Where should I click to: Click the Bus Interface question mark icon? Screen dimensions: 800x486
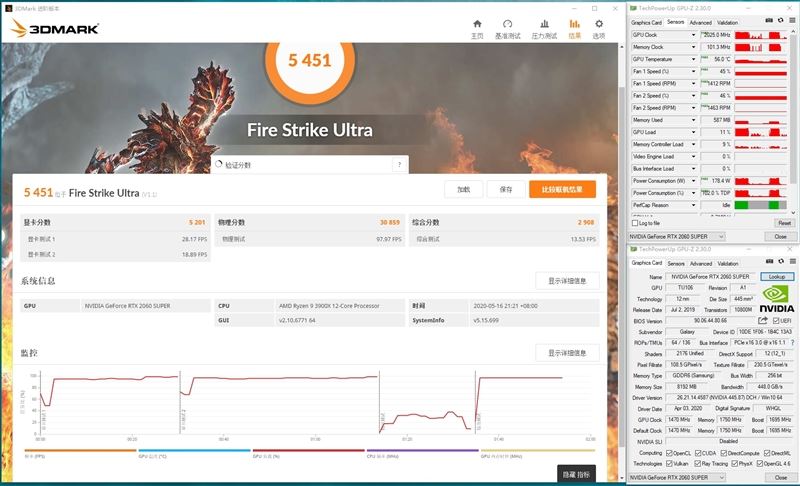pos(792,343)
